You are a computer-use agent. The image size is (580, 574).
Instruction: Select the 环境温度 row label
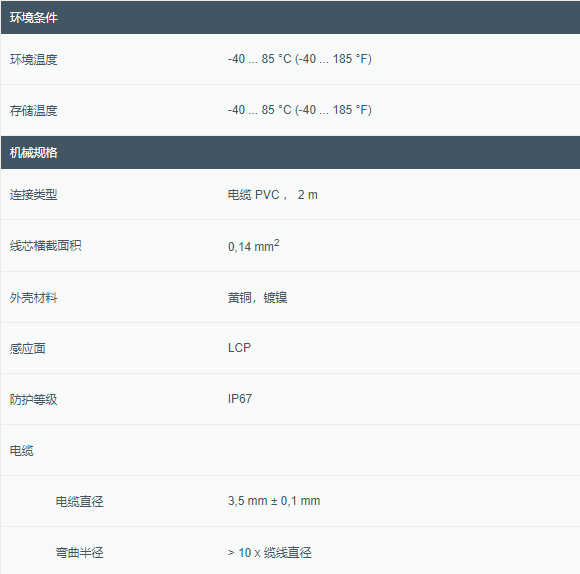pos(34,59)
